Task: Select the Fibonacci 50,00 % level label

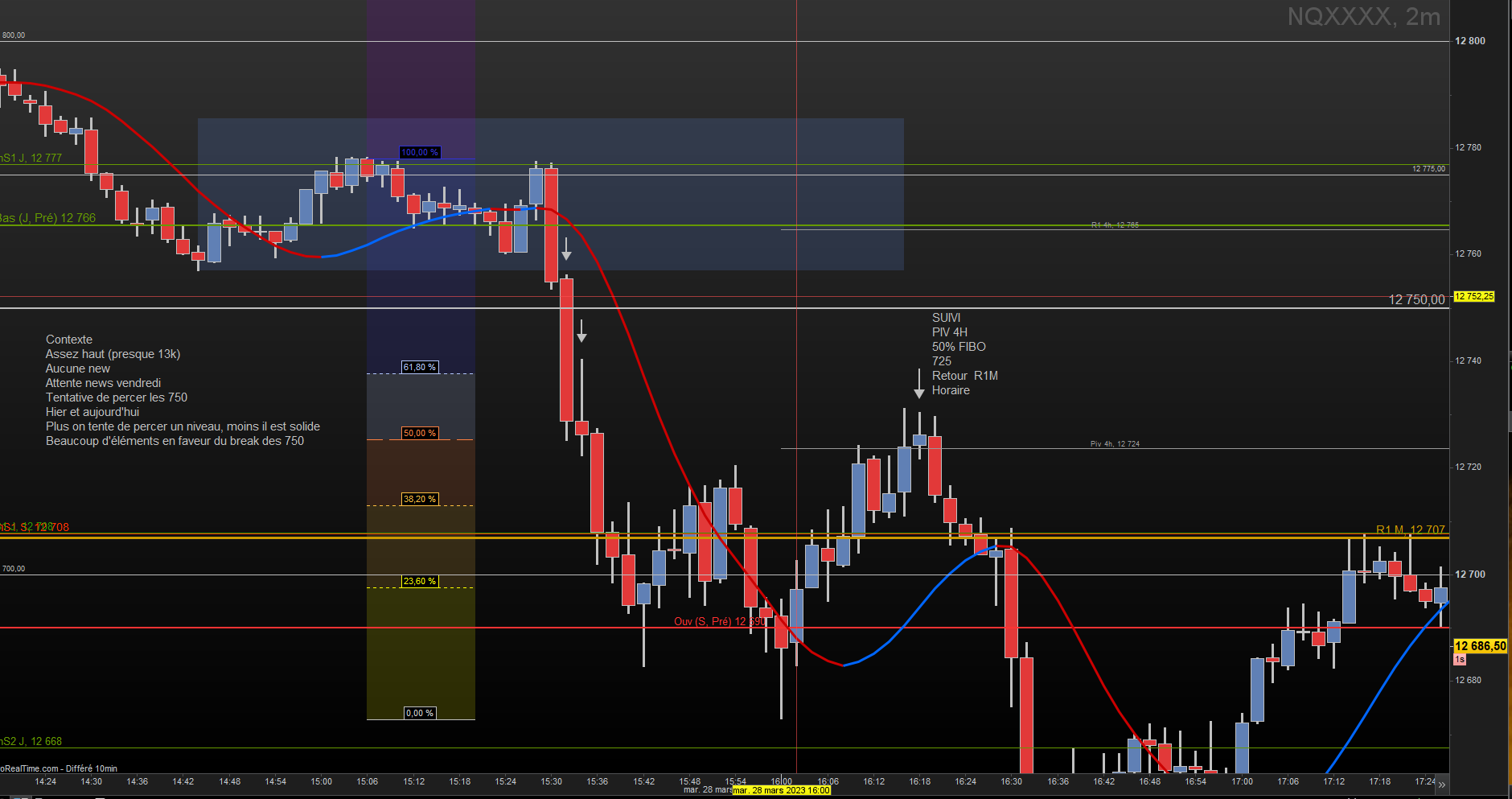Action: pyautogui.click(x=419, y=433)
